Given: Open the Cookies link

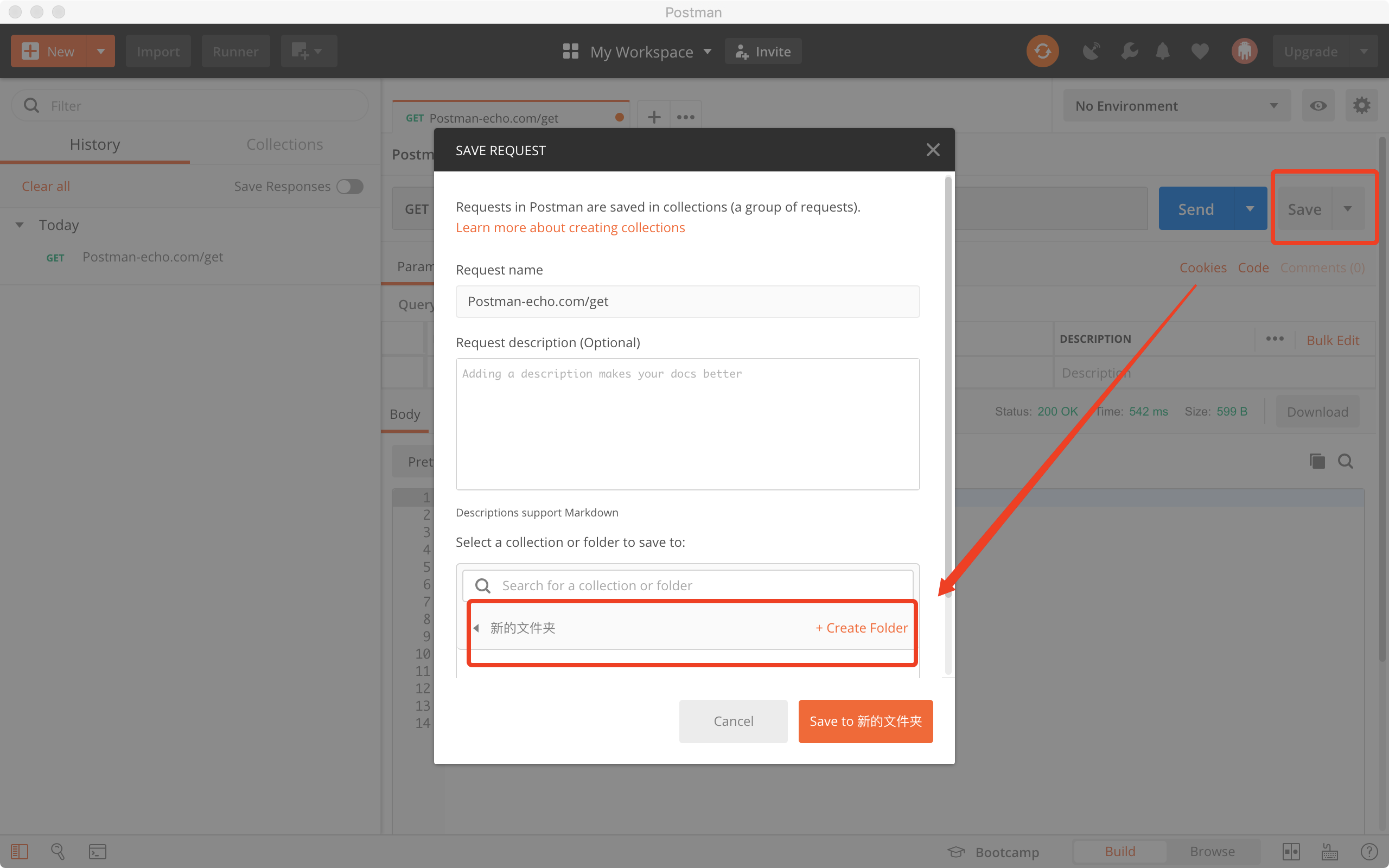Looking at the screenshot, I should point(1203,267).
